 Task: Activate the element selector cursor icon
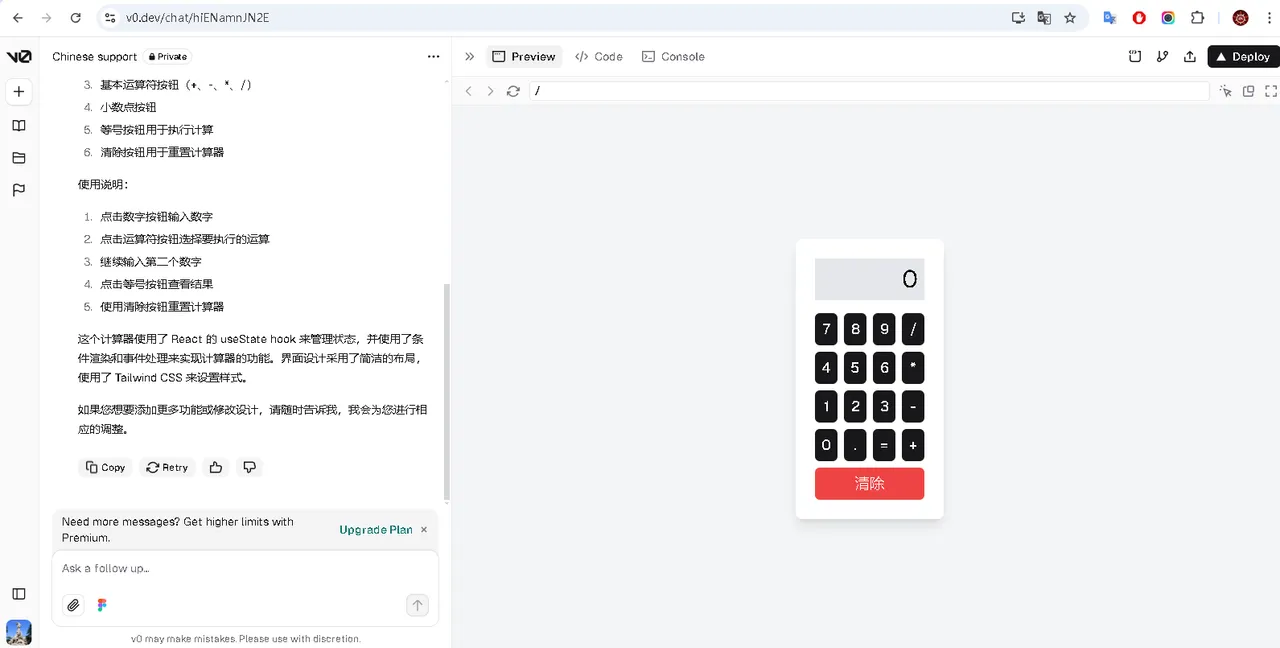(1226, 91)
